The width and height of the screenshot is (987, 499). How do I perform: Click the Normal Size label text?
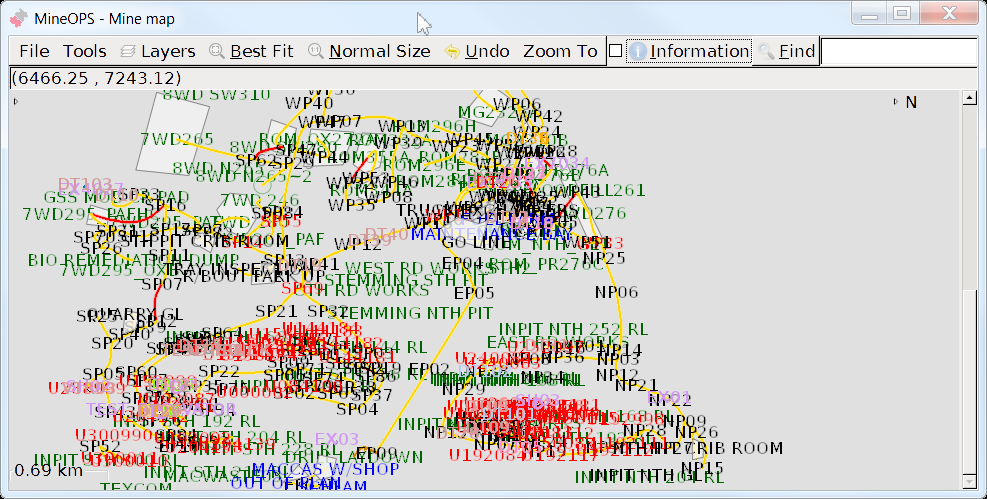380,51
